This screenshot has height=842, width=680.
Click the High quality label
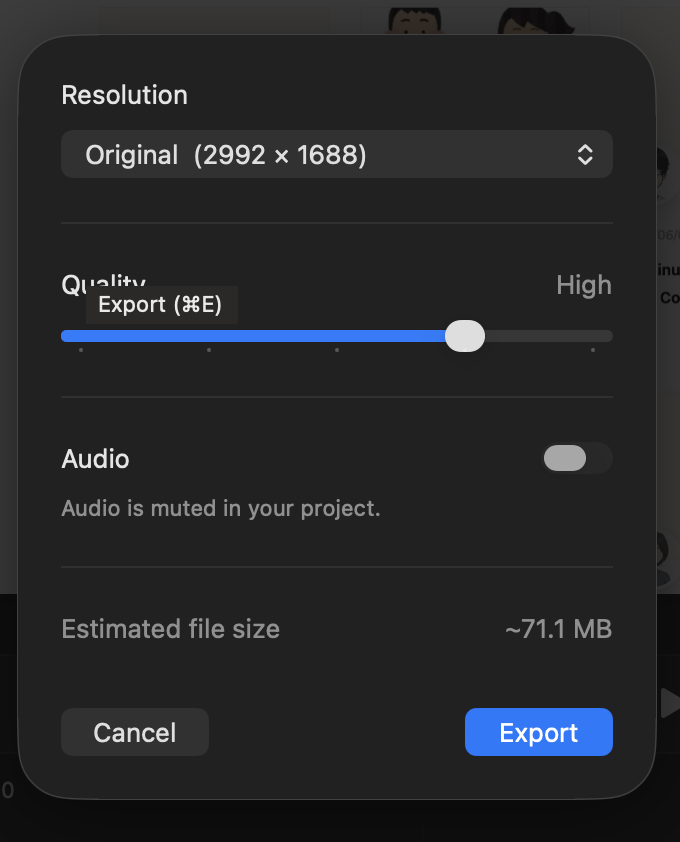[x=584, y=285]
